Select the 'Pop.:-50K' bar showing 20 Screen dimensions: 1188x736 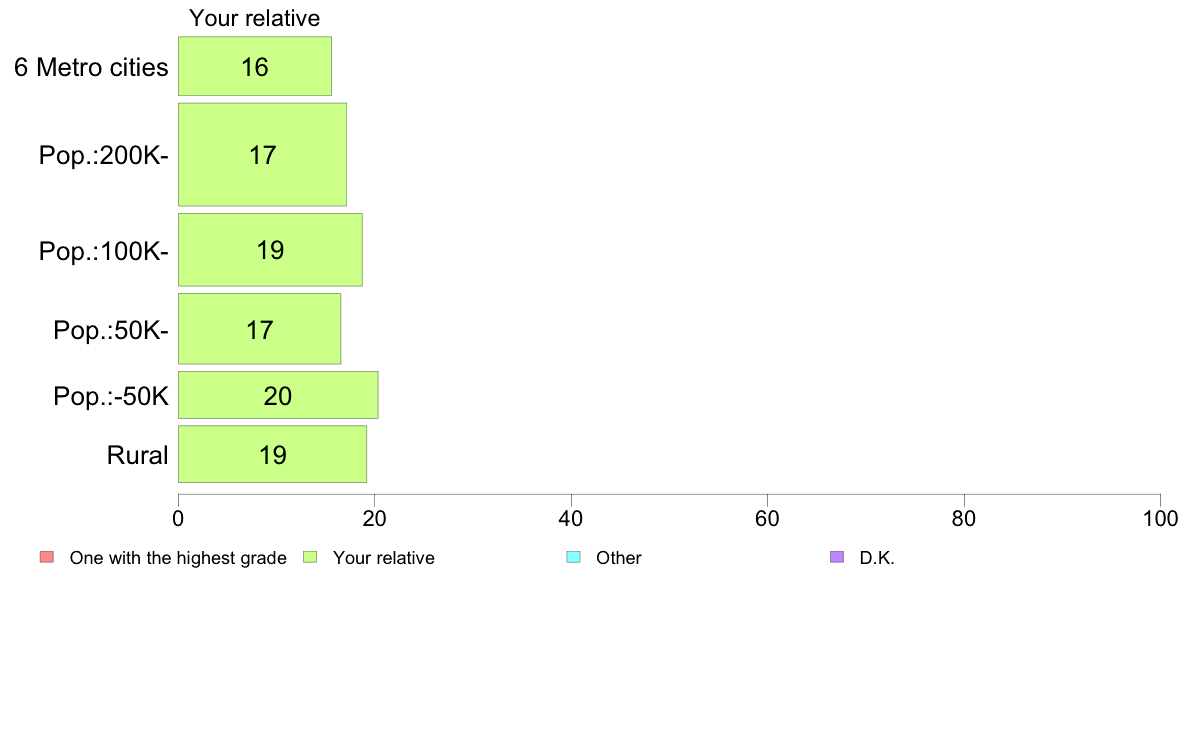278,395
